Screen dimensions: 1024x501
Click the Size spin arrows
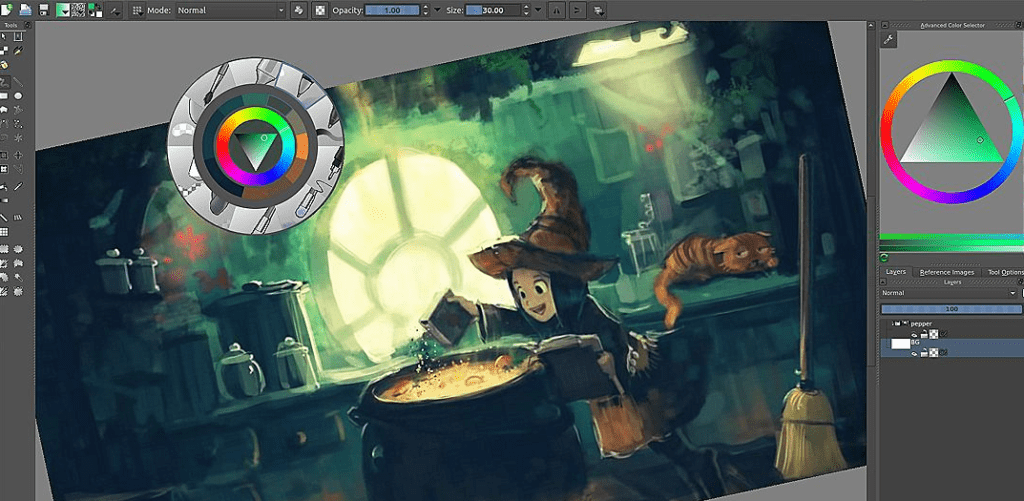526,10
